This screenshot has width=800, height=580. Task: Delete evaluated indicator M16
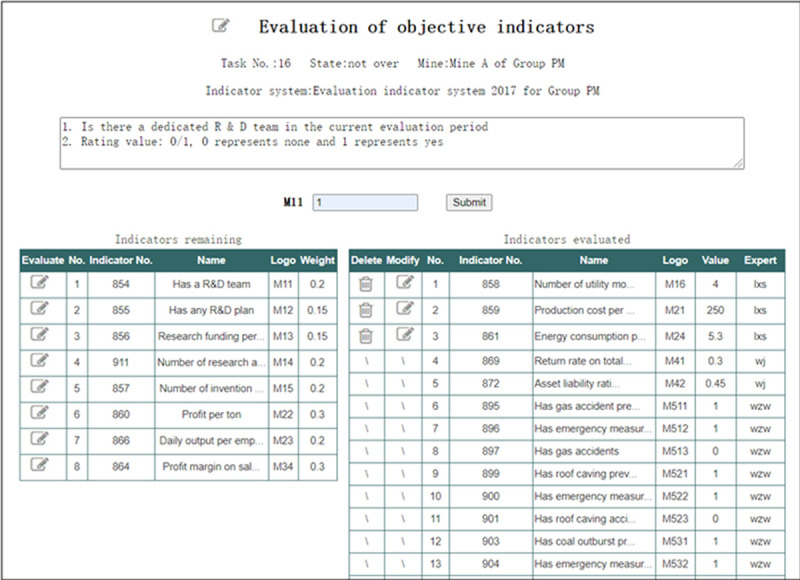[366, 284]
